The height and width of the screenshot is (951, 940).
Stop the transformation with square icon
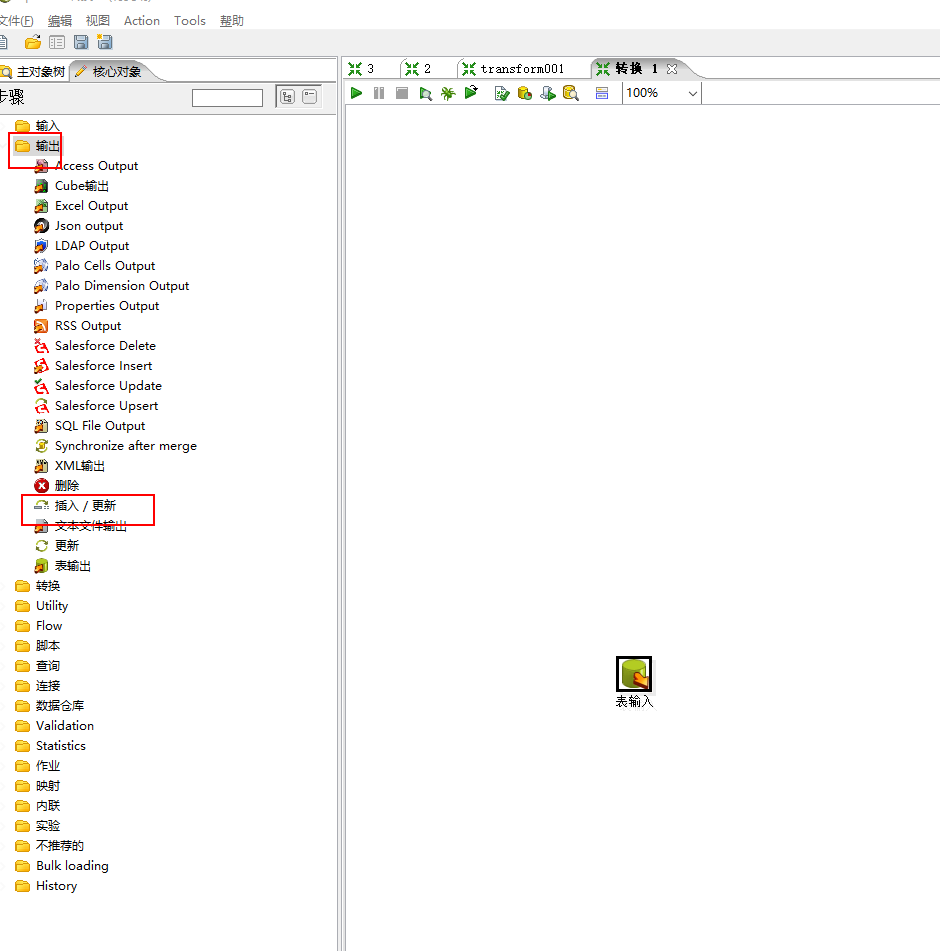(401, 93)
